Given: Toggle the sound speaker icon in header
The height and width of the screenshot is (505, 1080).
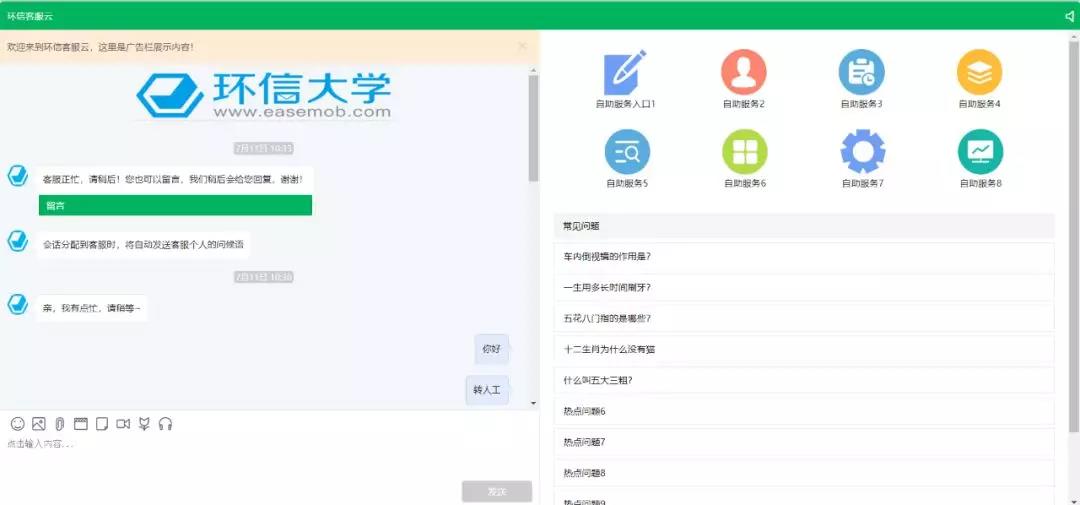Looking at the screenshot, I should tap(1069, 17).
